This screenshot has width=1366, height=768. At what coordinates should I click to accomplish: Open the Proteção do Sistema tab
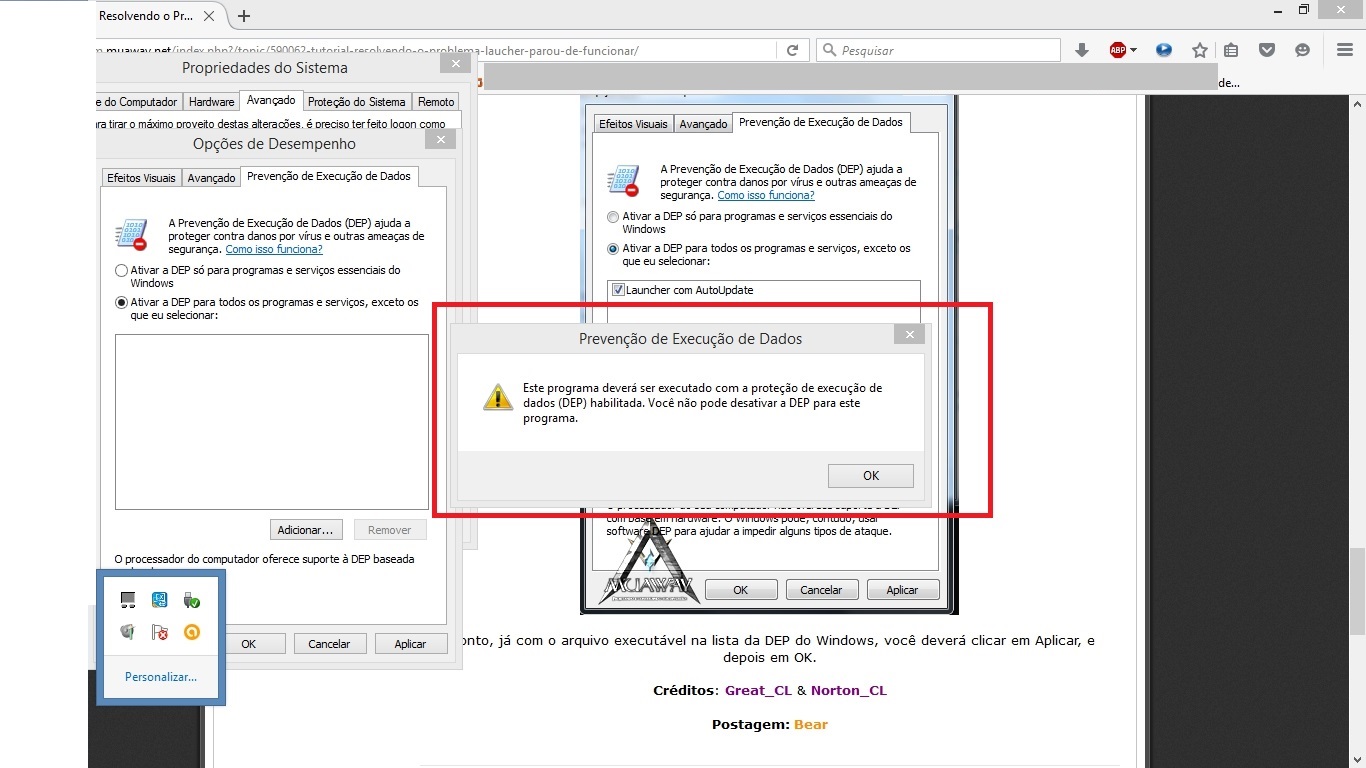click(x=356, y=102)
